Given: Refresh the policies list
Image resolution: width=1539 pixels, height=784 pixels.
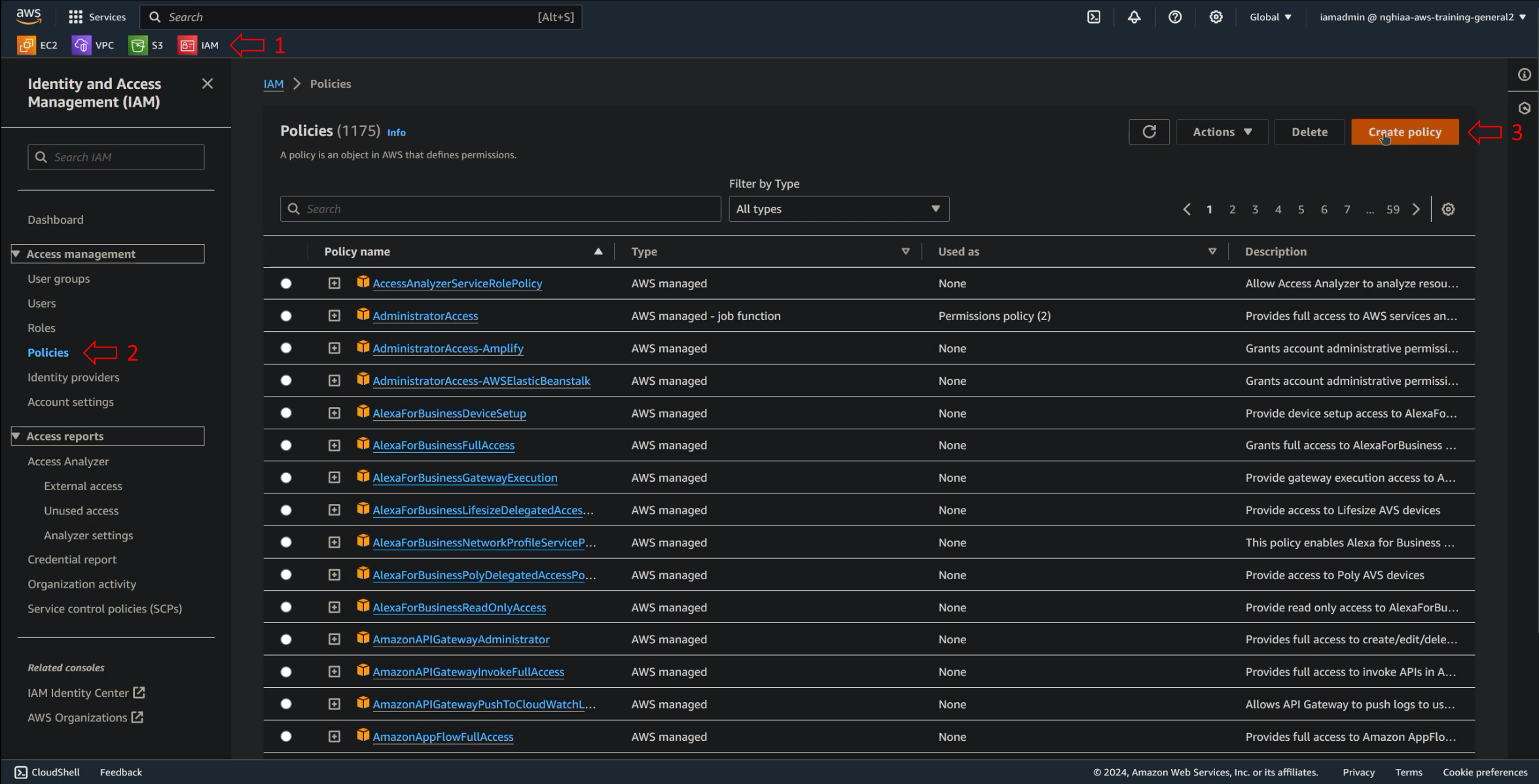Looking at the screenshot, I should 1149,132.
